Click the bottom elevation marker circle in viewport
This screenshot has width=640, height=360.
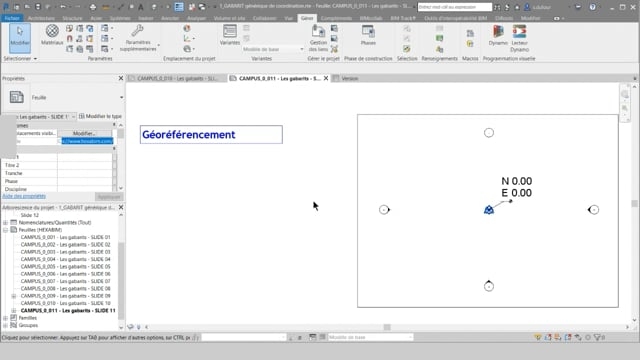click(x=489, y=286)
